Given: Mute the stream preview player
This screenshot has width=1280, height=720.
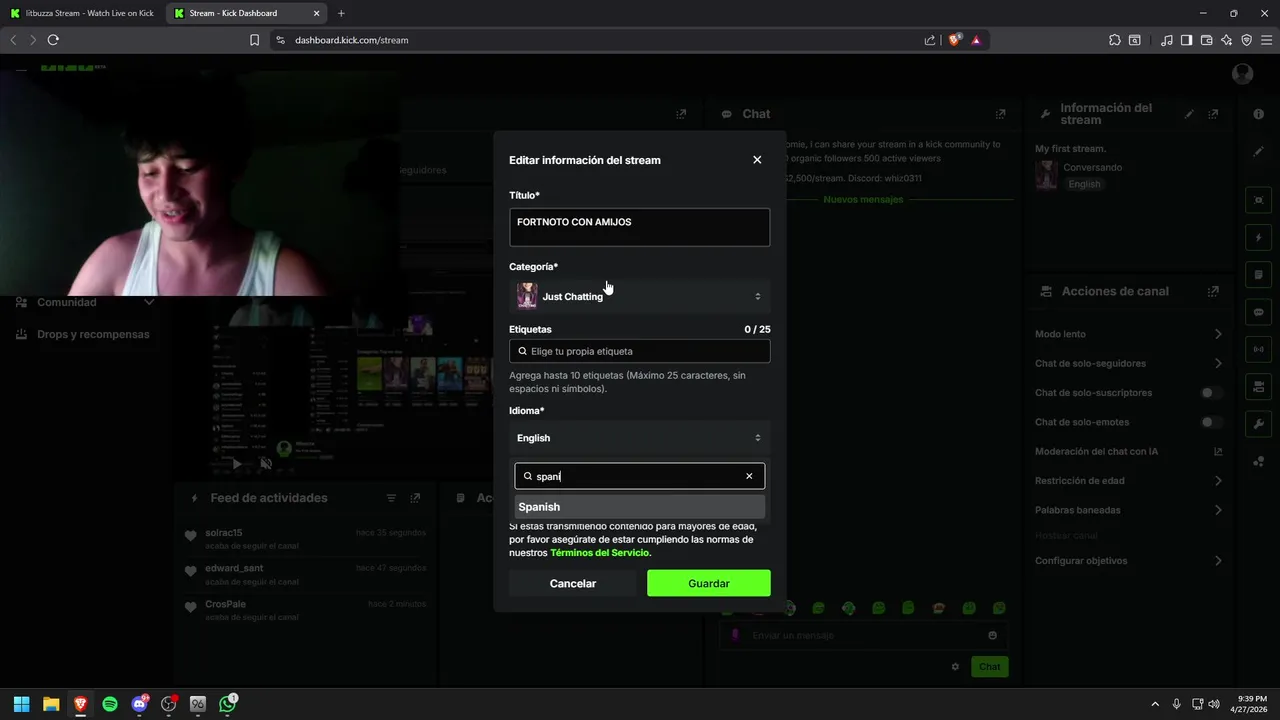Looking at the screenshot, I should coord(266,463).
